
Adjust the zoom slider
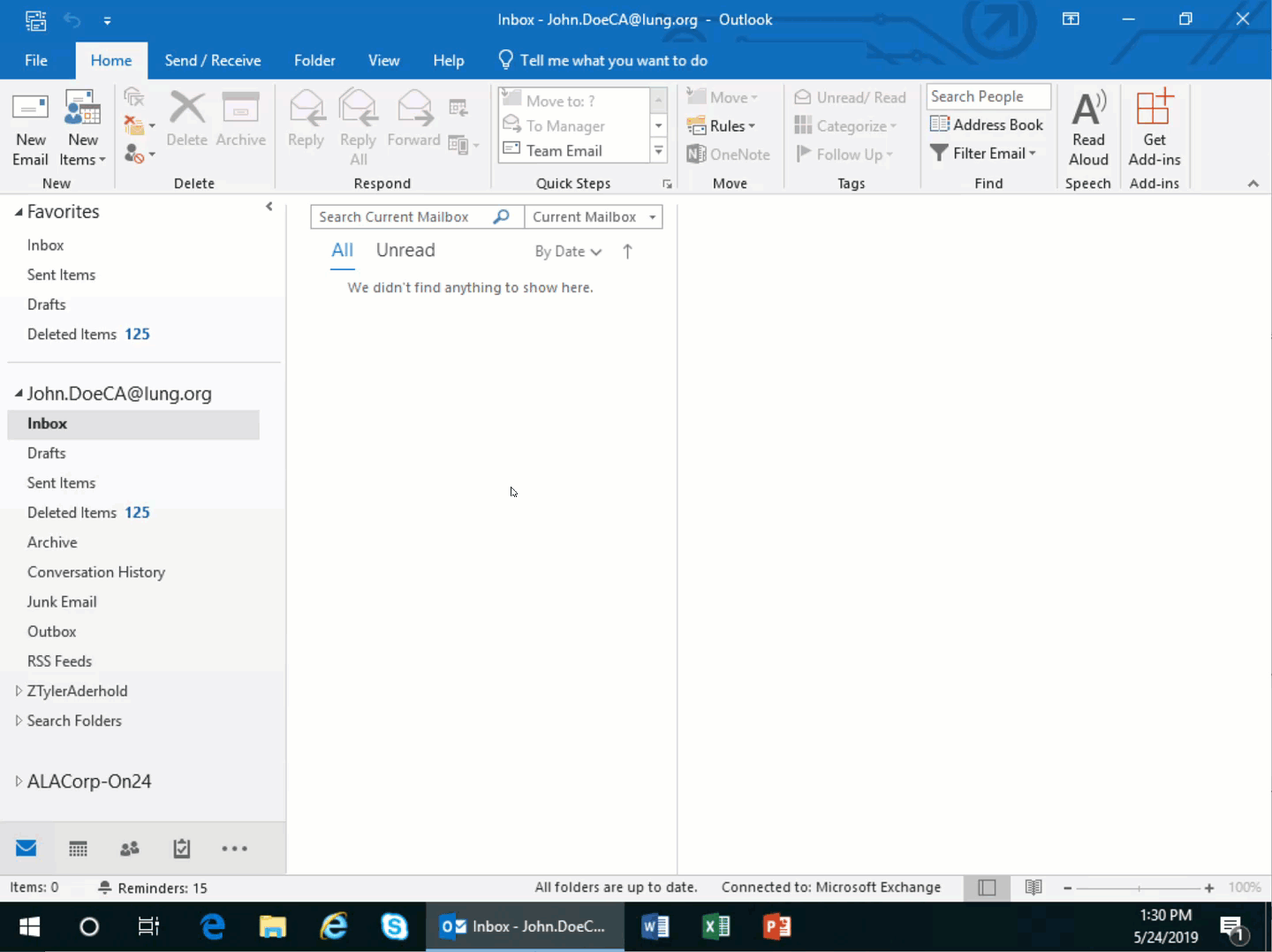click(x=1139, y=888)
